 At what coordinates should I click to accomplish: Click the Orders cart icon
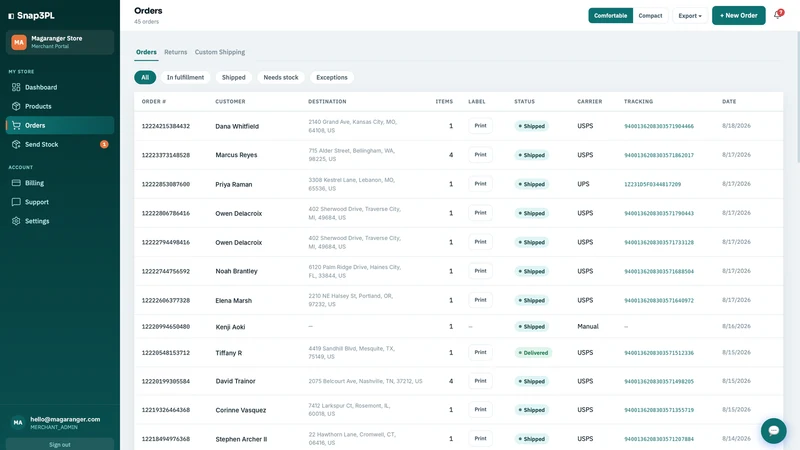pyautogui.click(x=16, y=125)
